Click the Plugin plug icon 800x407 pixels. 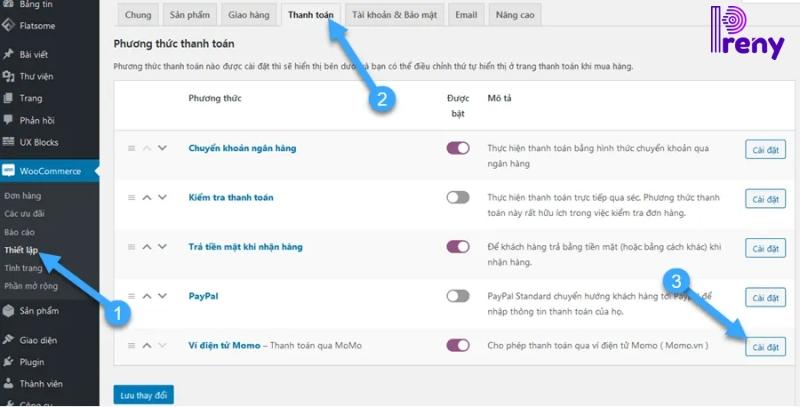[8, 362]
